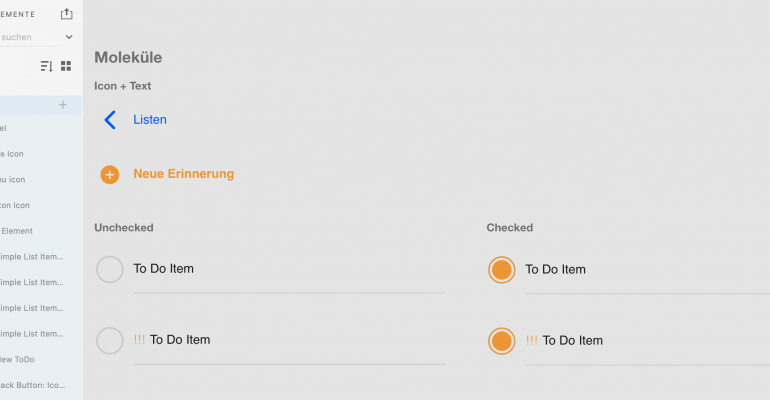Click the share/export icon in sidebar header
The width and height of the screenshot is (770, 400).
point(66,14)
